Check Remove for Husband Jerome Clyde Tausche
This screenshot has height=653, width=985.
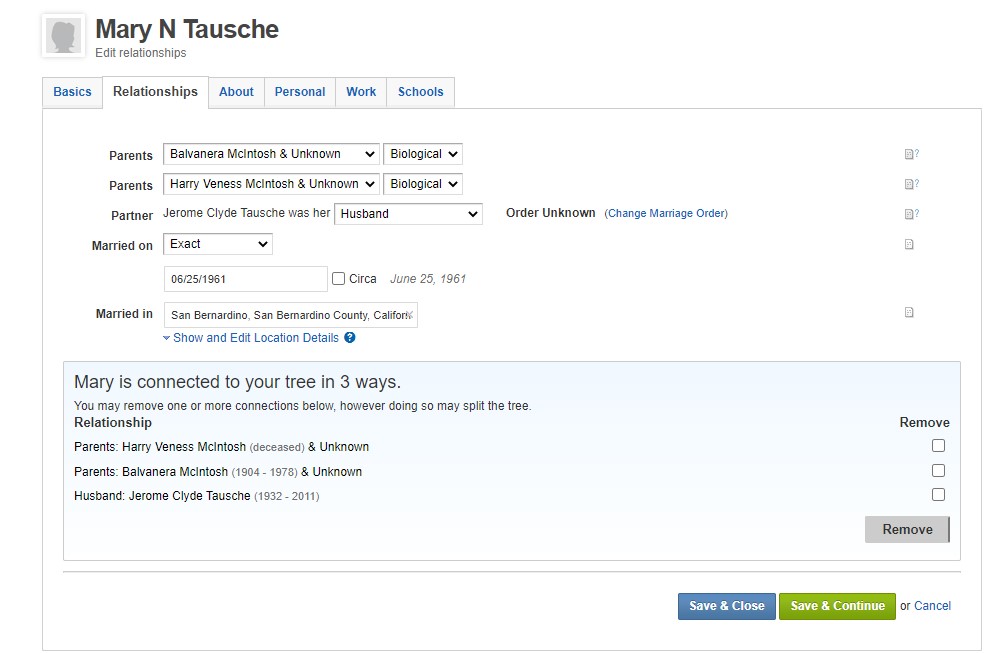point(938,494)
